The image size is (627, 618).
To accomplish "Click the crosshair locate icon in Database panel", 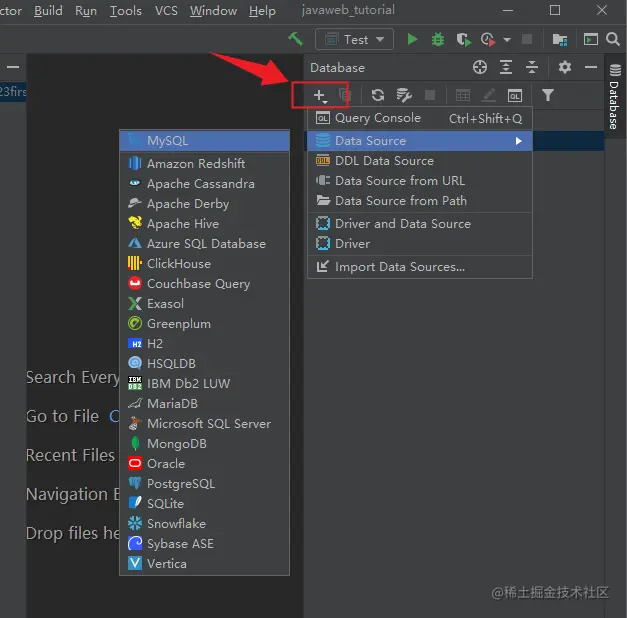I will pyautogui.click(x=479, y=67).
